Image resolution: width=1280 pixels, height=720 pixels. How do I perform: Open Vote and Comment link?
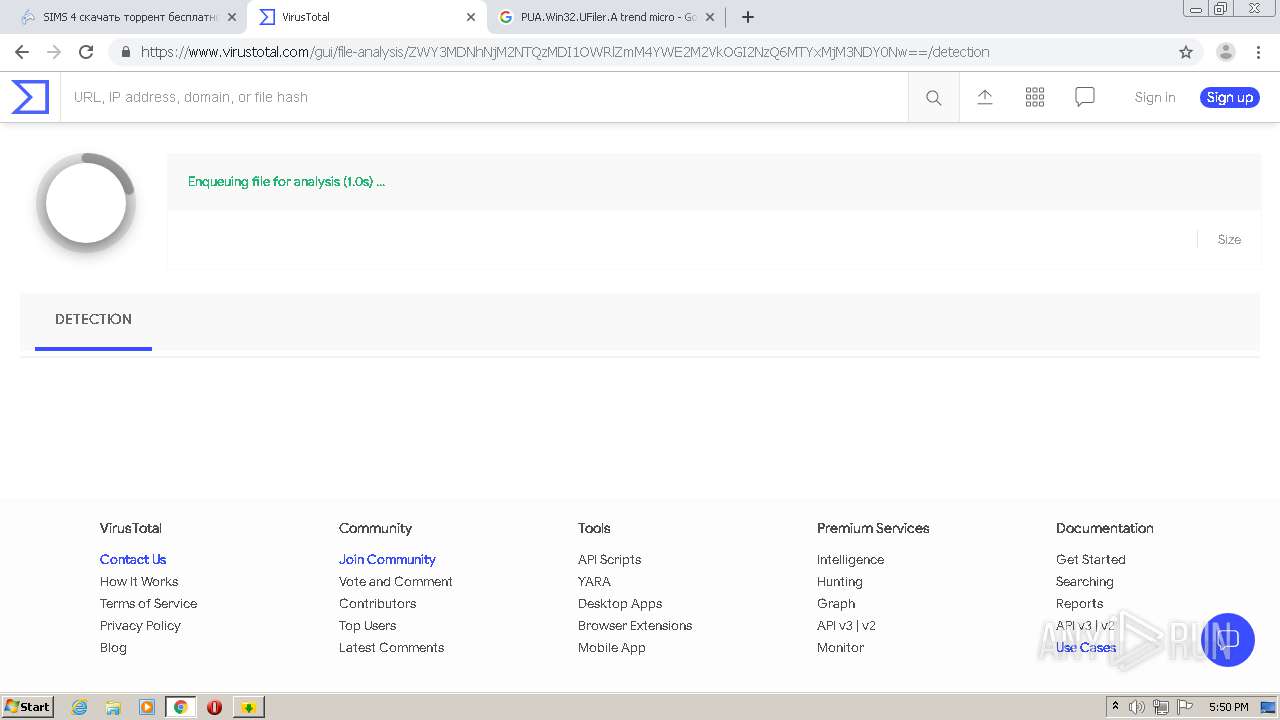coord(396,582)
